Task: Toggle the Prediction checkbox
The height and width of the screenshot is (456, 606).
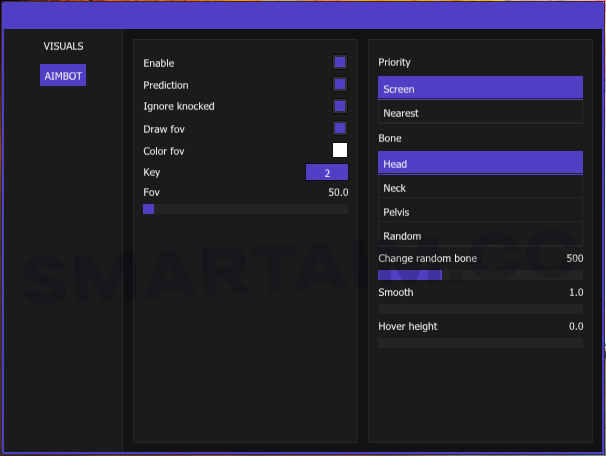Action: coord(340,85)
